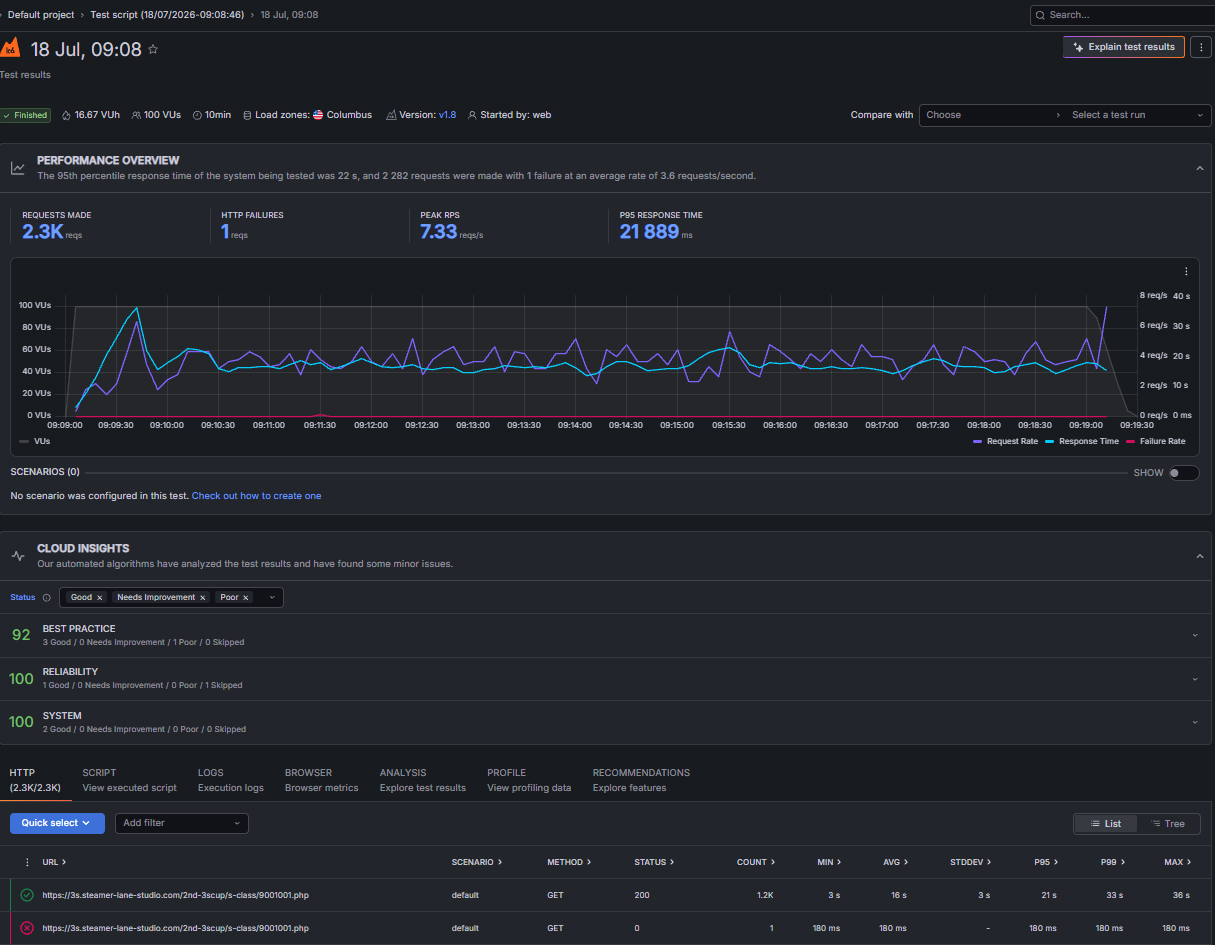Click the failed request red X icon

27,928
